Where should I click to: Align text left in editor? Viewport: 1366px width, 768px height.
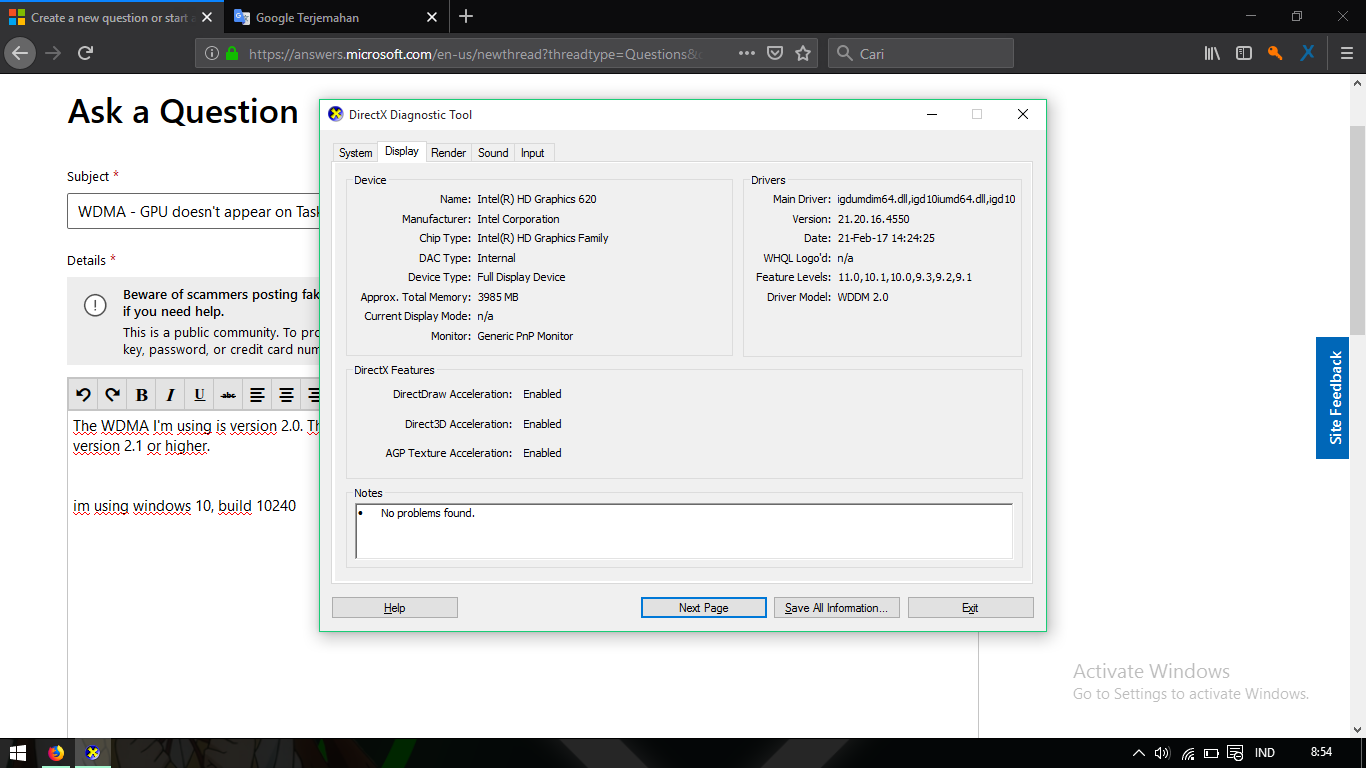pyautogui.click(x=257, y=395)
